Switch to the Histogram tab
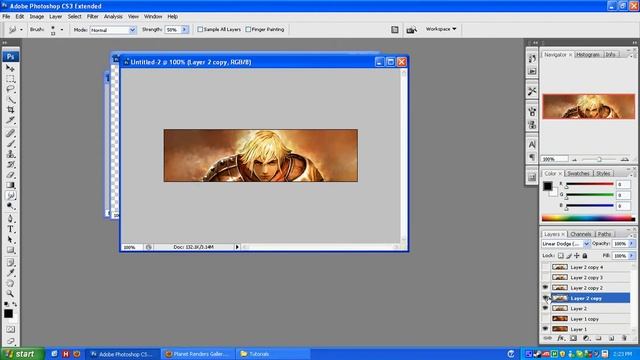 (588, 54)
